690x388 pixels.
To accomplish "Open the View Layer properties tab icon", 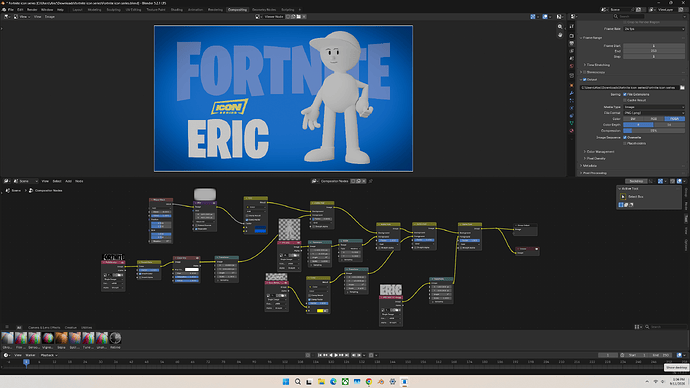I will pyautogui.click(x=572, y=51).
